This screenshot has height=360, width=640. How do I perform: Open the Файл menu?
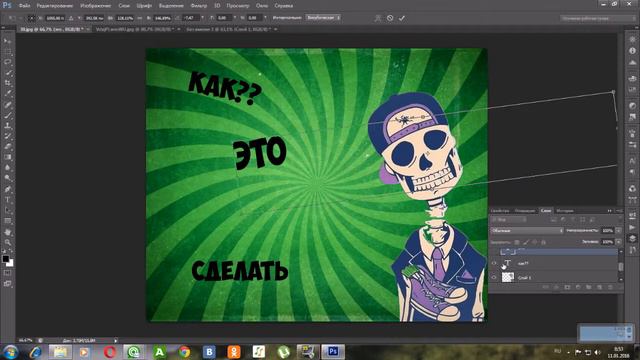(x=24, y=6)
